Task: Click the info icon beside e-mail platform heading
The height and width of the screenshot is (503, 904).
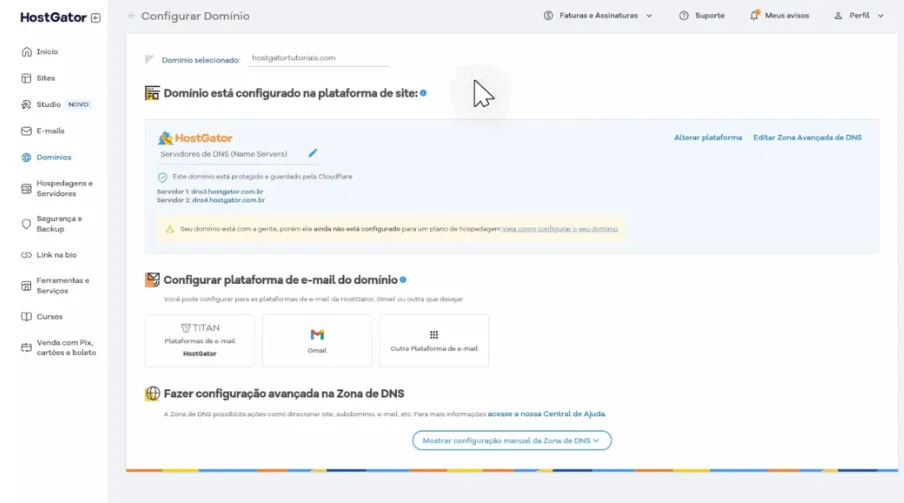Action: pos(403,280)
